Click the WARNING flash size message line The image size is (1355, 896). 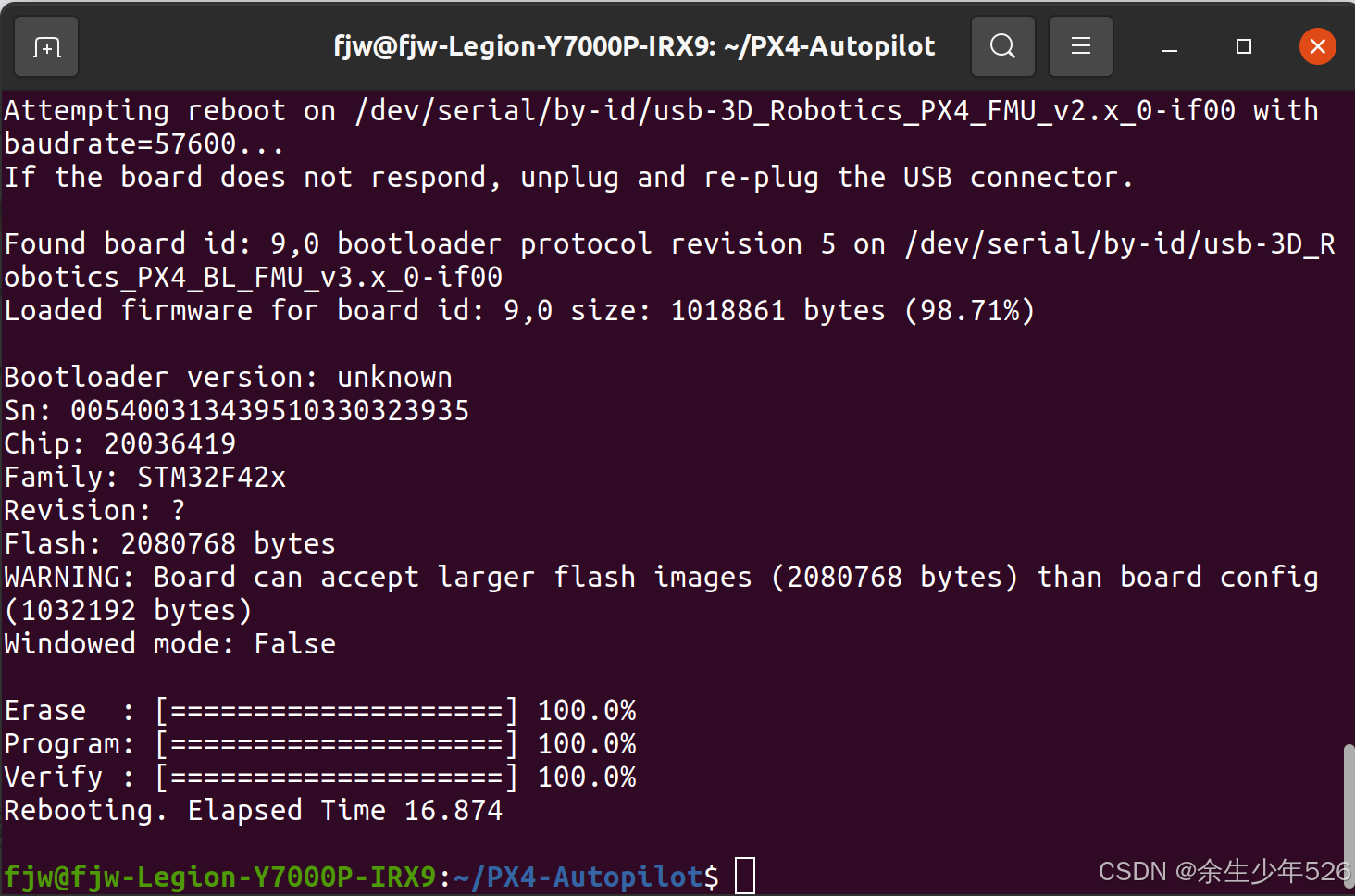pos(648,576)
